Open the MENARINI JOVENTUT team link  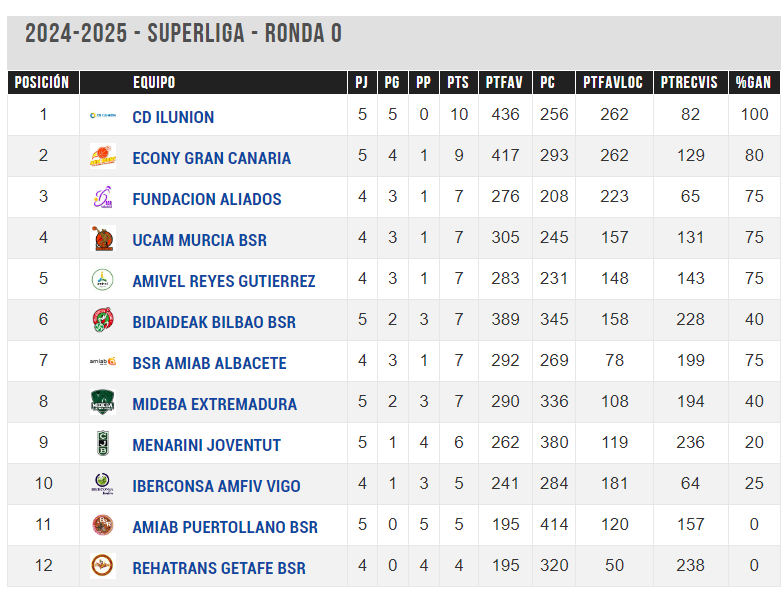(x=206, y=445)
